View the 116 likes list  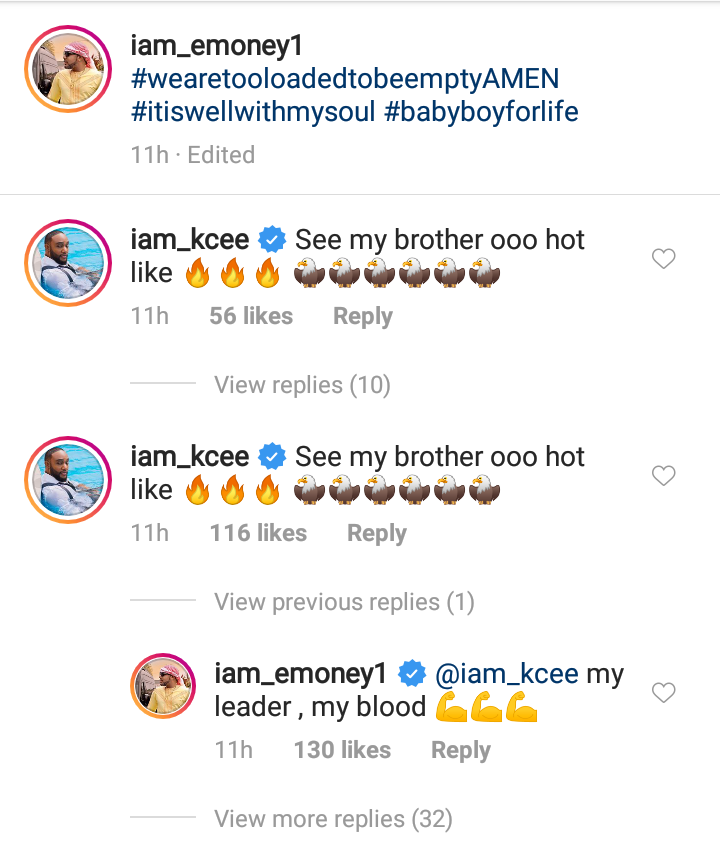coord(258,533)
